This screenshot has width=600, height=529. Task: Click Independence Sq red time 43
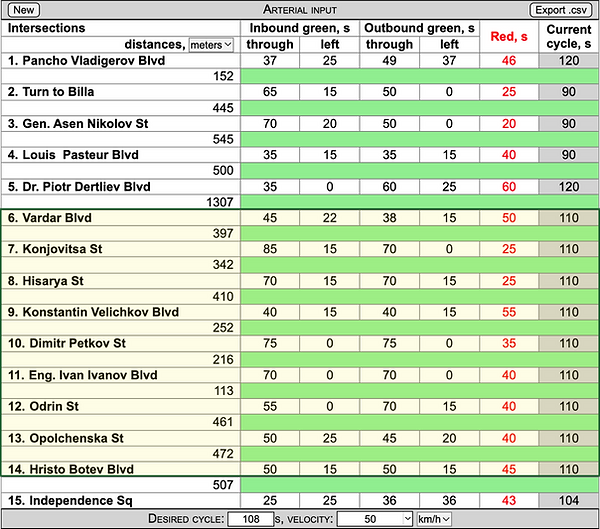click(509, 501)
